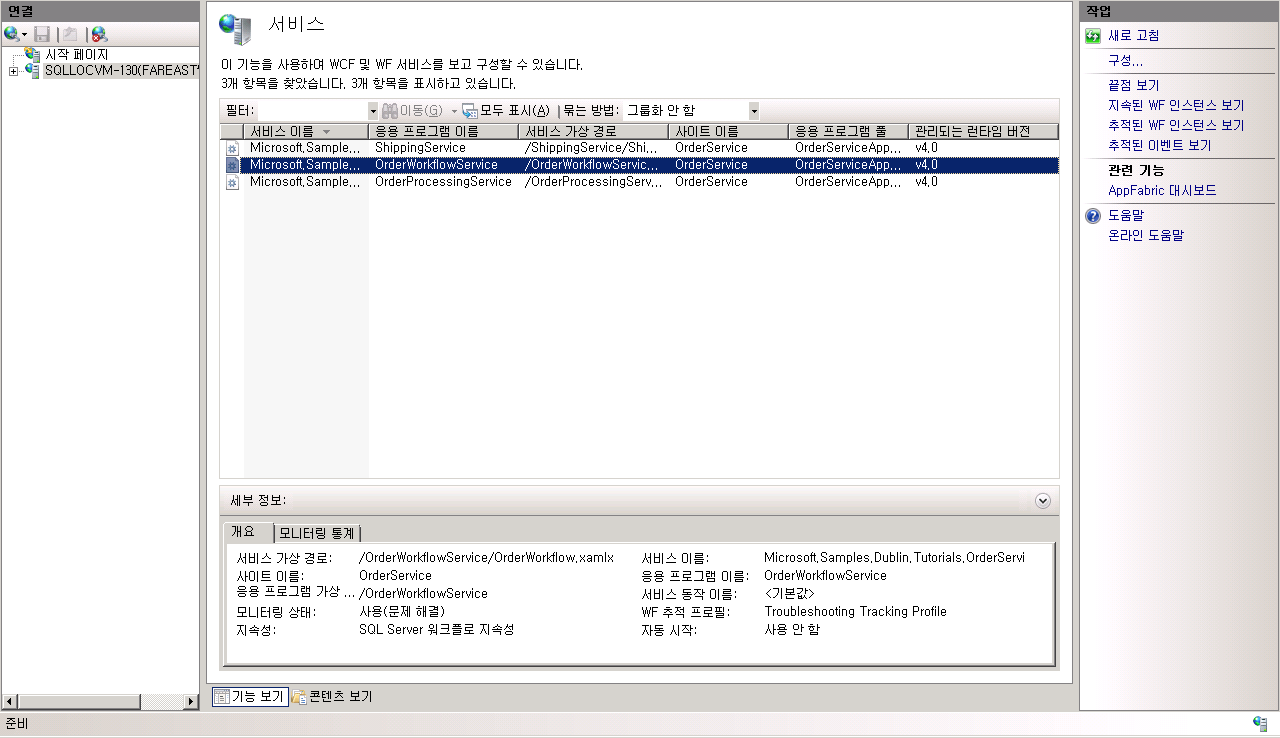Click OrderService site name in ShippingService row
The image size is (1280, 738).
(711, 148)
